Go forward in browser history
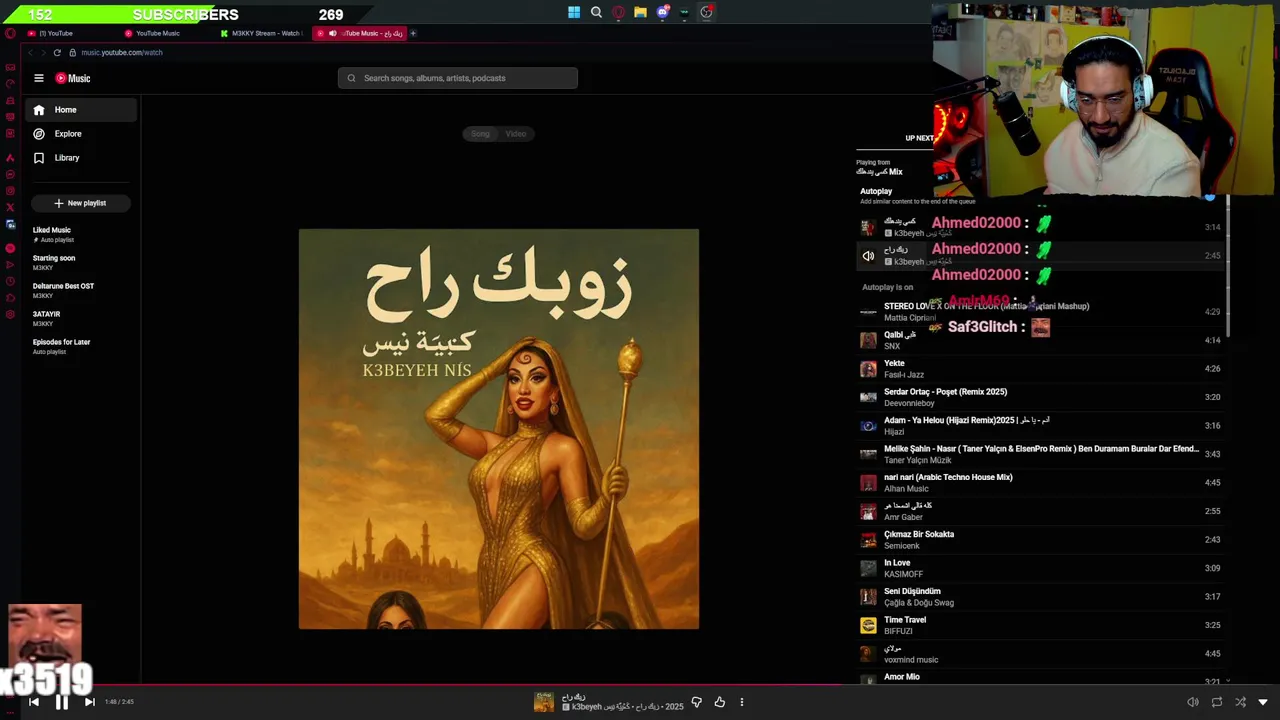This screenshot has height=720, width=1280. [44, 52]
